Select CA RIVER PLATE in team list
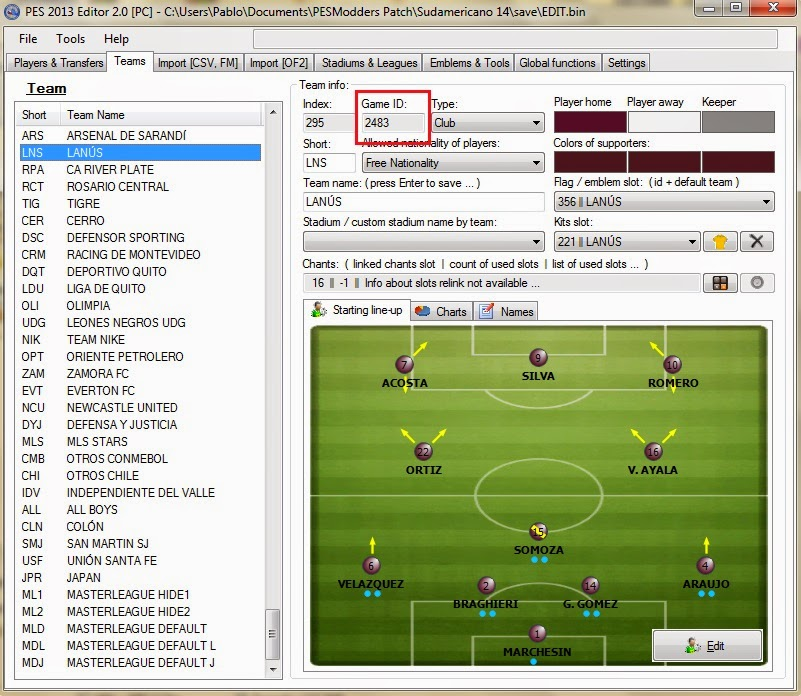The width and height of the screenshot is (801, 696). (140, 170)
